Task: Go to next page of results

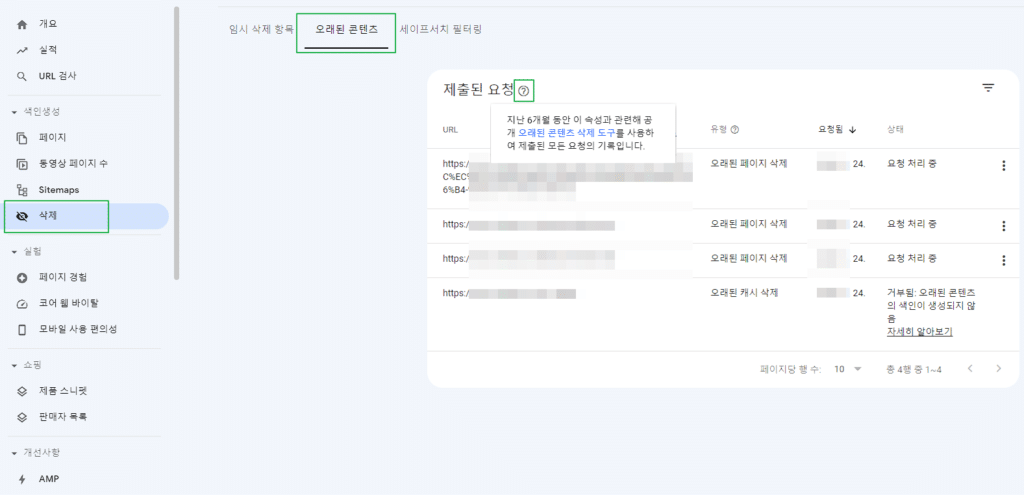Action: (x=999, y=369)
